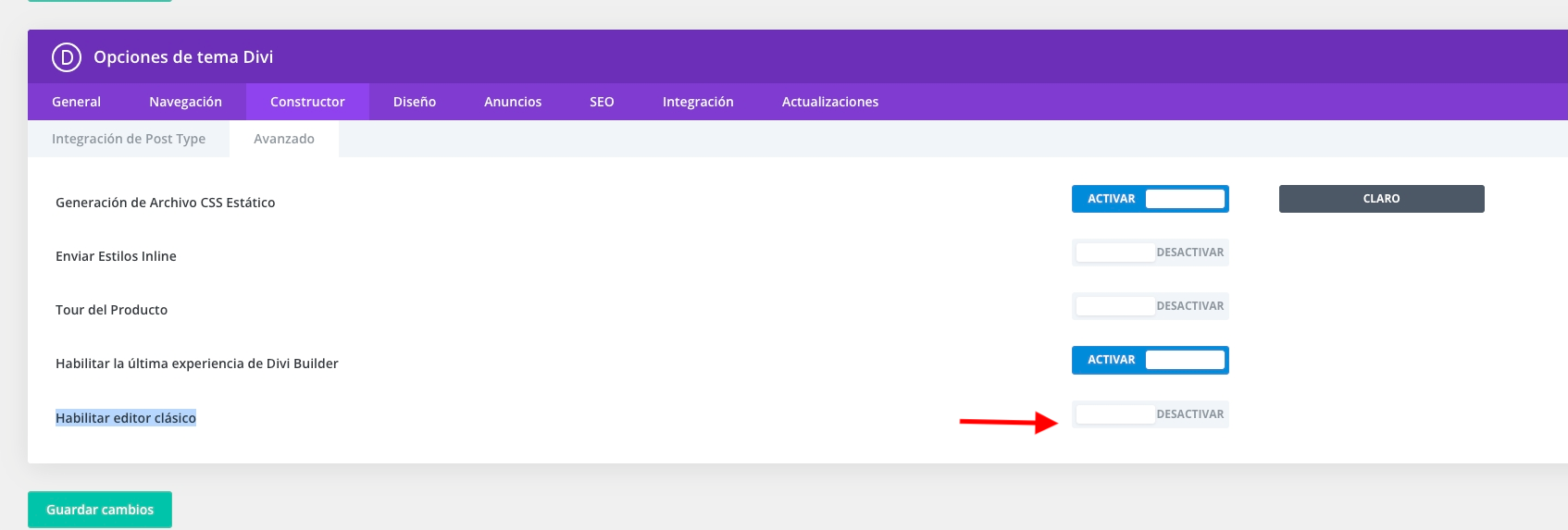Click the highlighted 'Habilitar editor clásico' label text
The width and height of the screenshot is (1568, 530).
[126, 418]
